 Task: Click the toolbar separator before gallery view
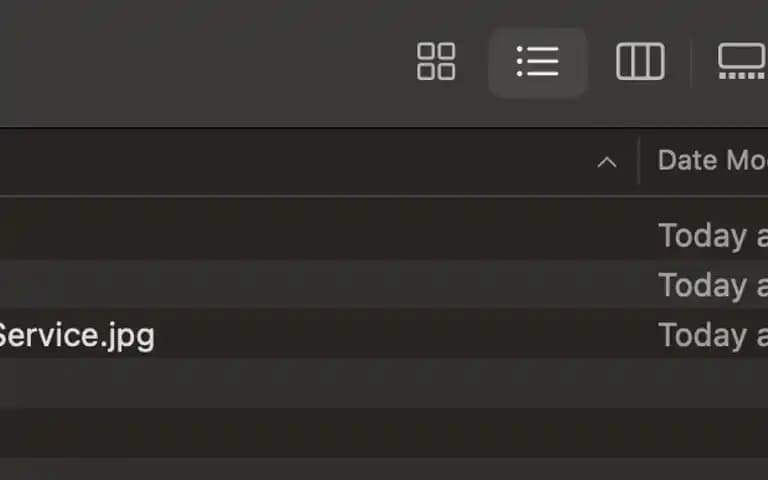click(691, 64)
